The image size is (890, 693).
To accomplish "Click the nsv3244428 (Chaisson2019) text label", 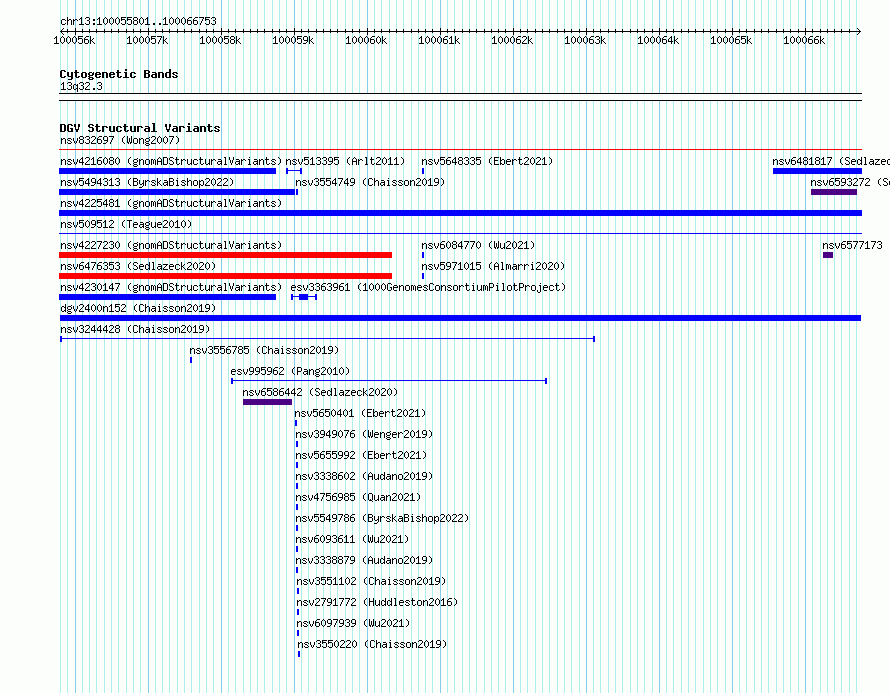I will tap(135, 329).
